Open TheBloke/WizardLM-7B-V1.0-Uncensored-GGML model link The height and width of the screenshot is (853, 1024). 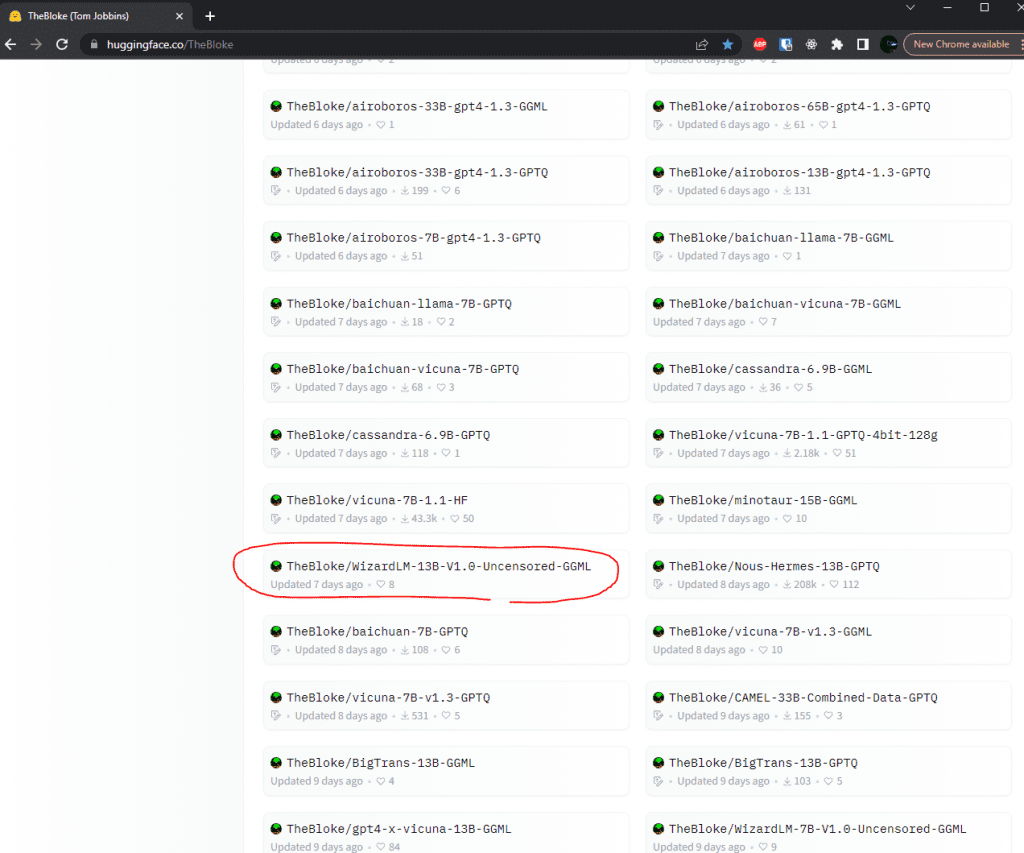pyautogui.click(x=817, y=829)
